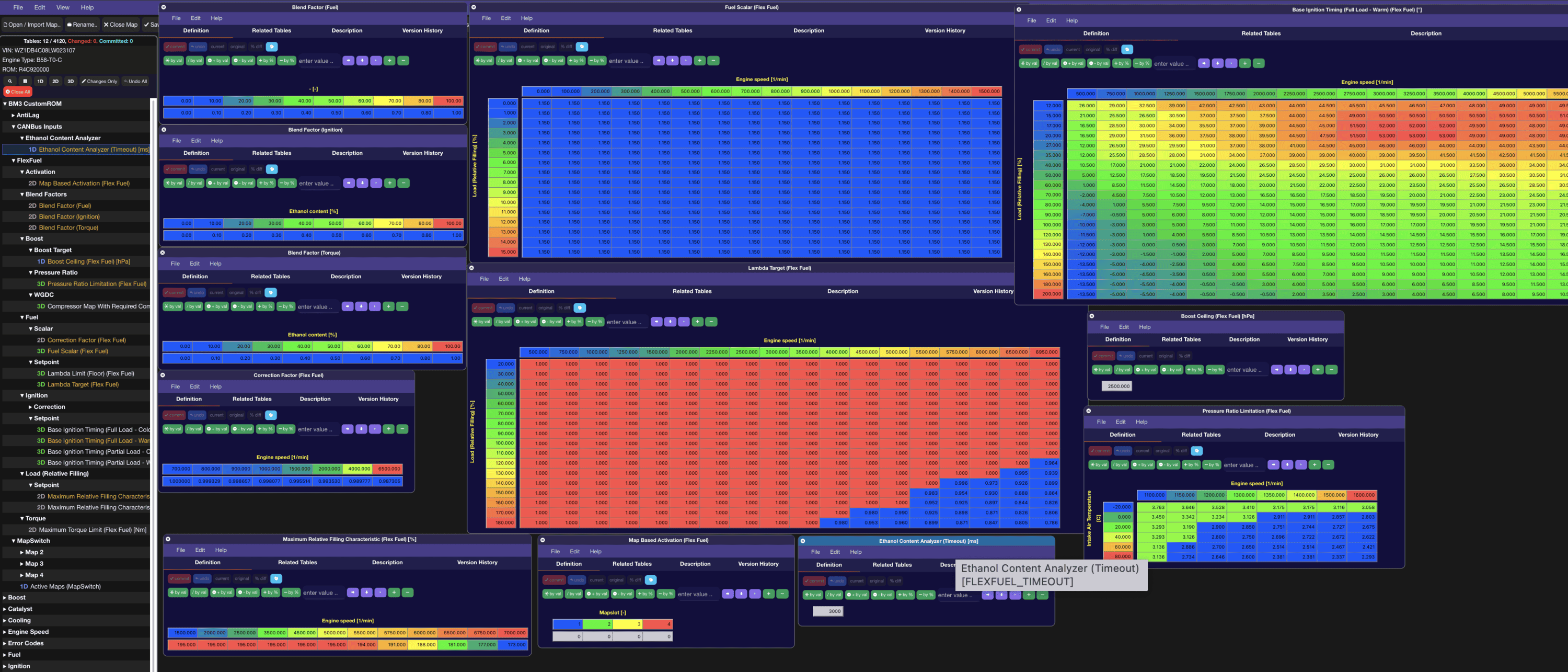Select the 100.00 red axis cell in Blend Factor (Fuel)
The width and height of the screenshot is (1568, 672).
click(x=449, y=101)
